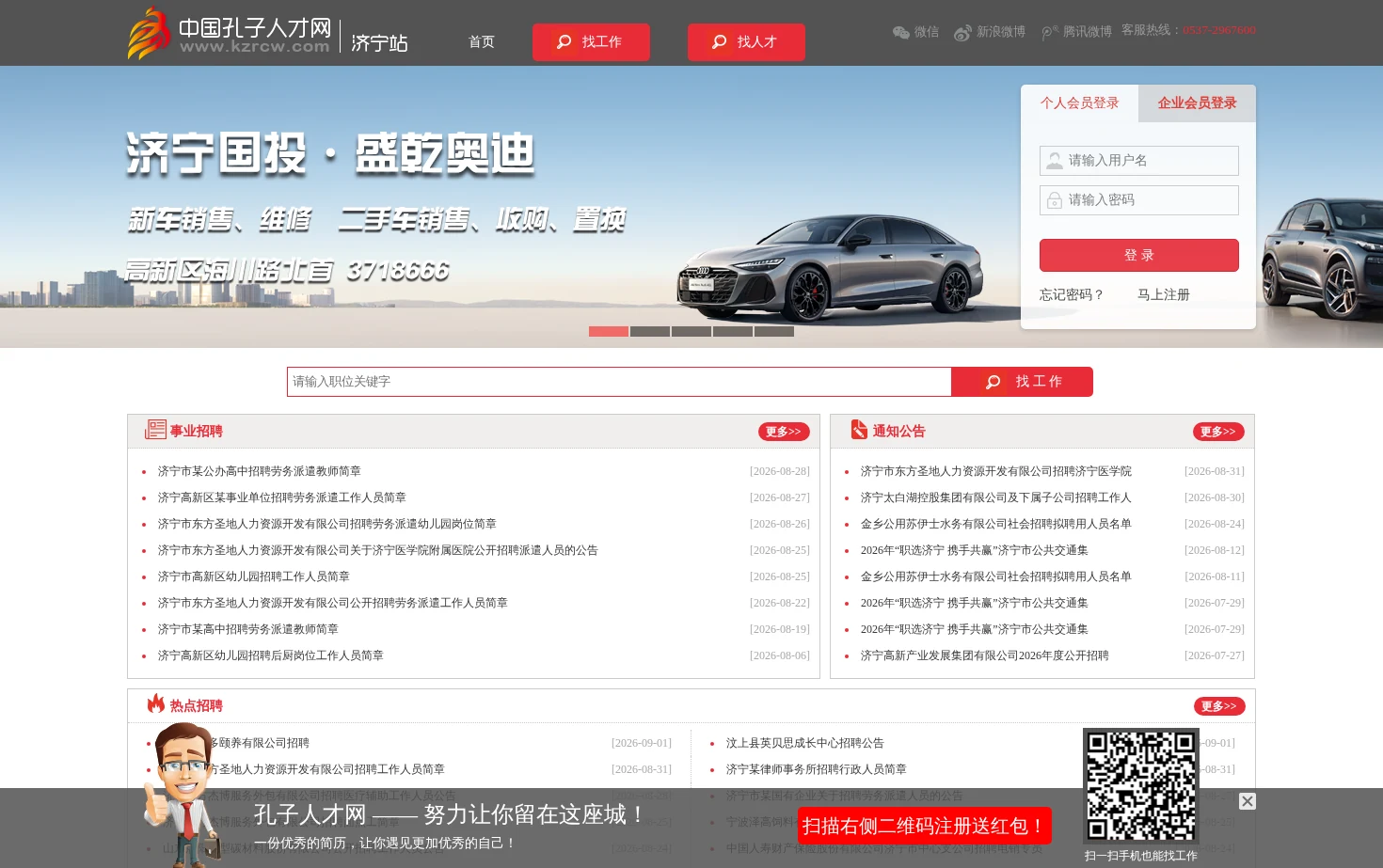
Task: Click the 中国孔子人才网 logo
Action: pyautogui.click(x=230, y=34)
